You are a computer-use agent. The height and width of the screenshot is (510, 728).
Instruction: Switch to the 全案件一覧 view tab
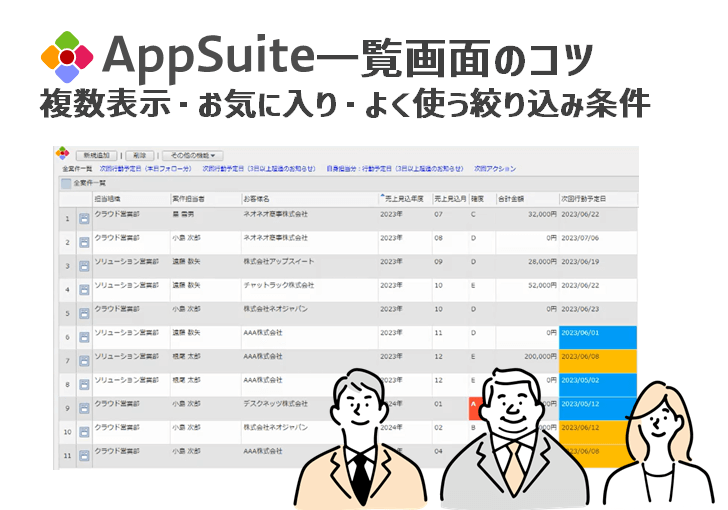pos(77,169)
